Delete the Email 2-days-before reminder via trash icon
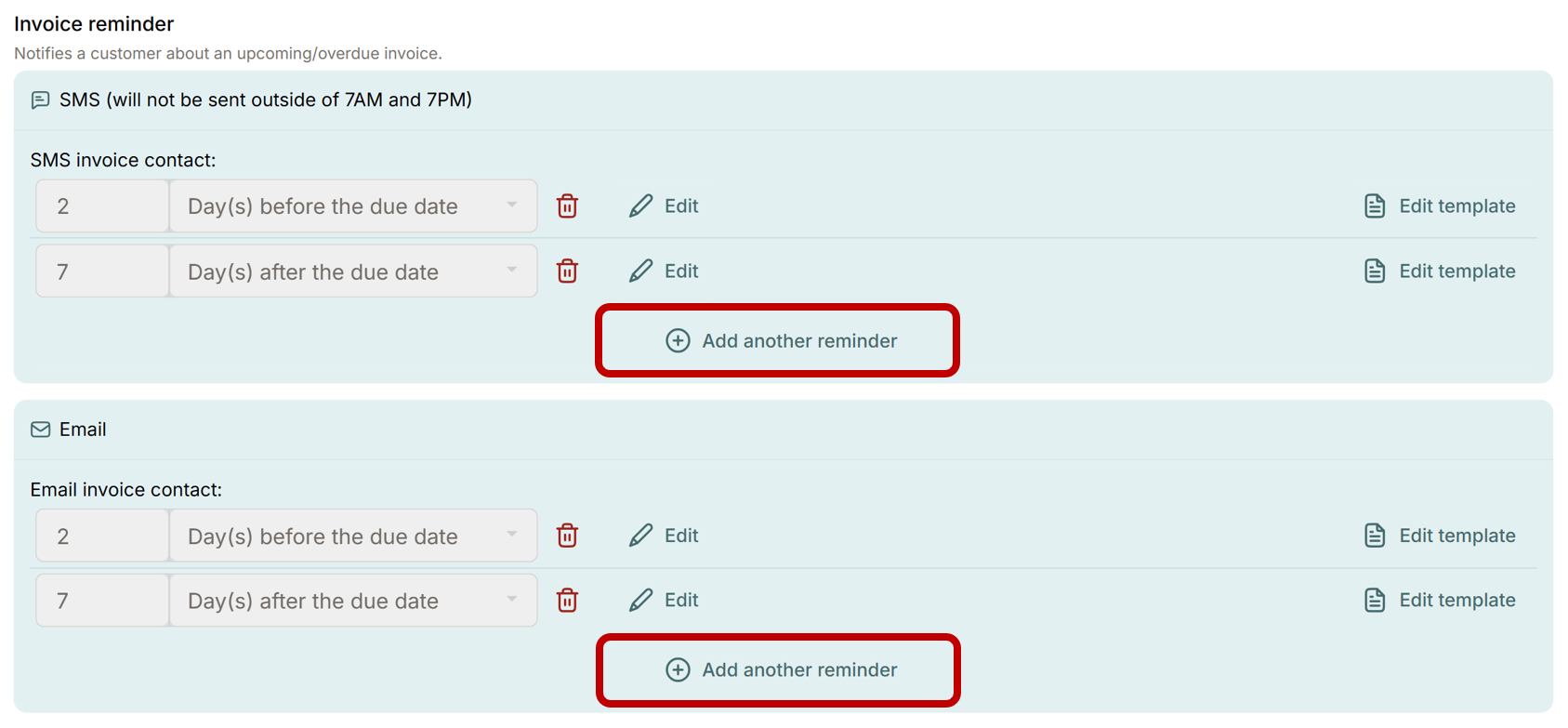 pos(567,536)
